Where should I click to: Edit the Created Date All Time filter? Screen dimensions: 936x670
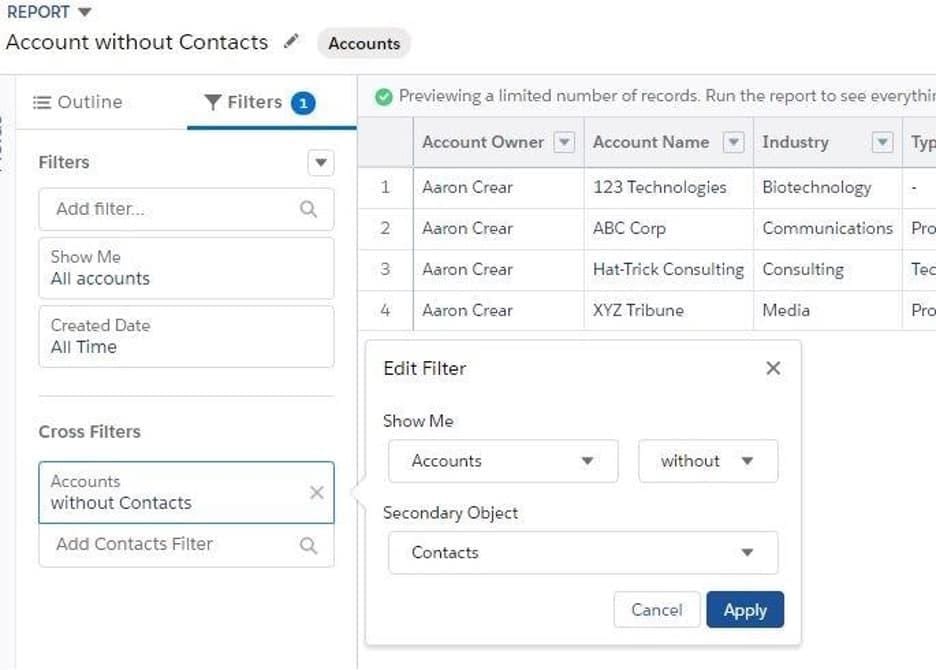tap(185, 337)
